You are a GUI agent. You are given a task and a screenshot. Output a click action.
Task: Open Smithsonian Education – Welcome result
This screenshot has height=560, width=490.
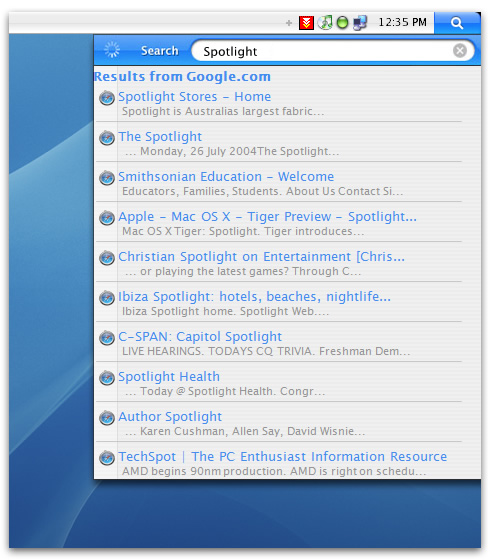(226, 177)
